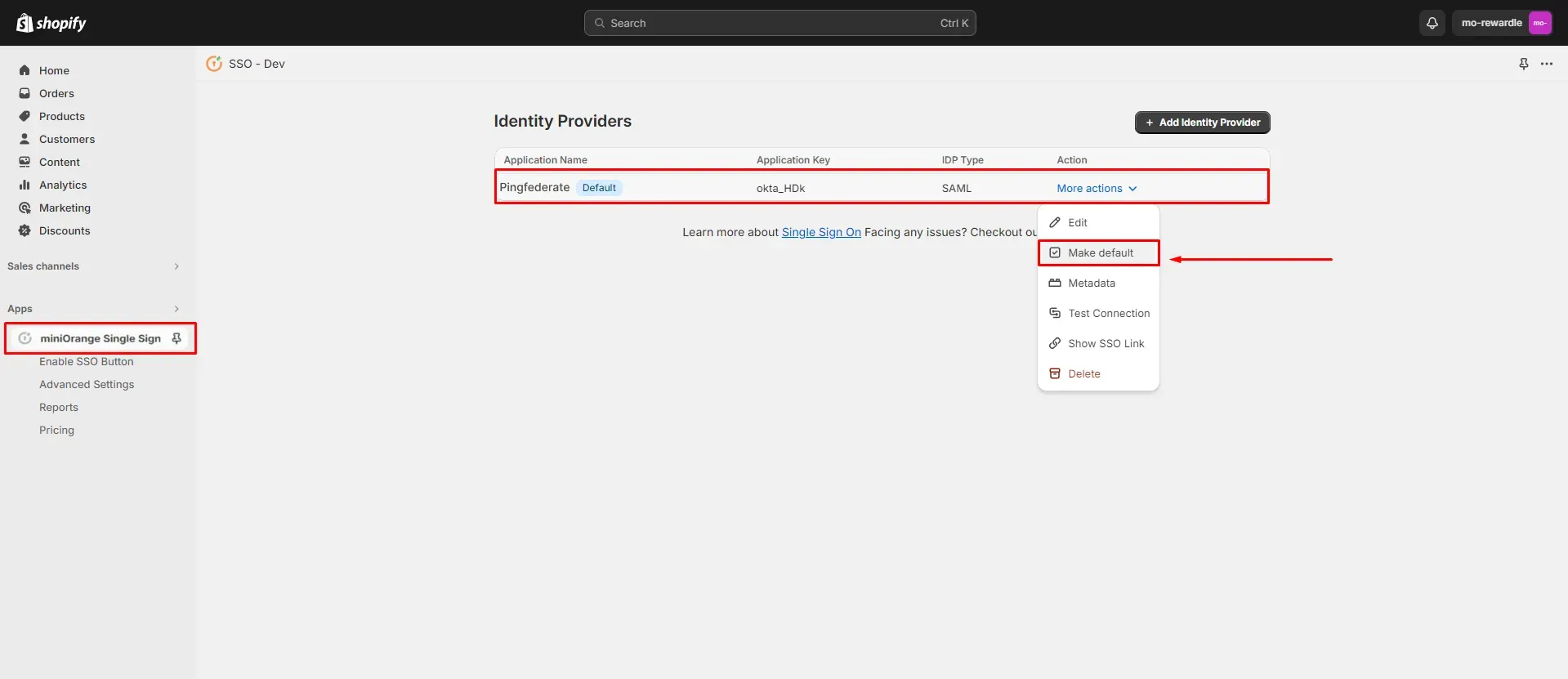Click the Make default checkmark icon

[1055, 252]
